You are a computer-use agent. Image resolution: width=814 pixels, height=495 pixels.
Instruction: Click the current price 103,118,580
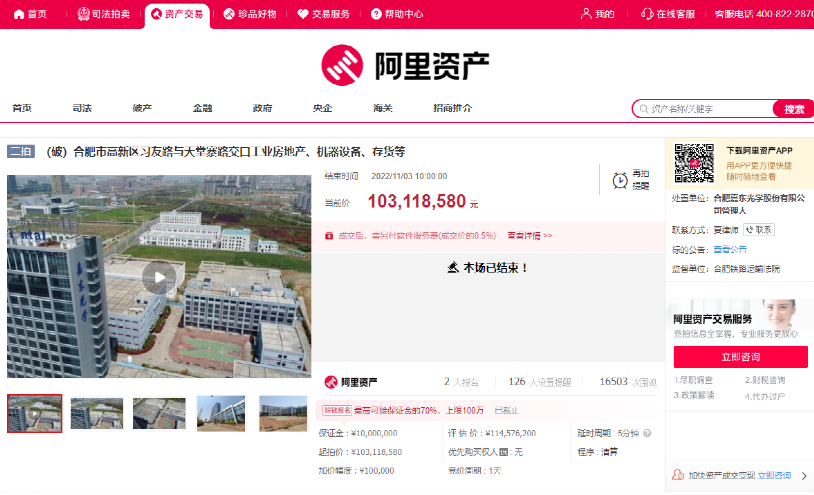pos(417,201)
